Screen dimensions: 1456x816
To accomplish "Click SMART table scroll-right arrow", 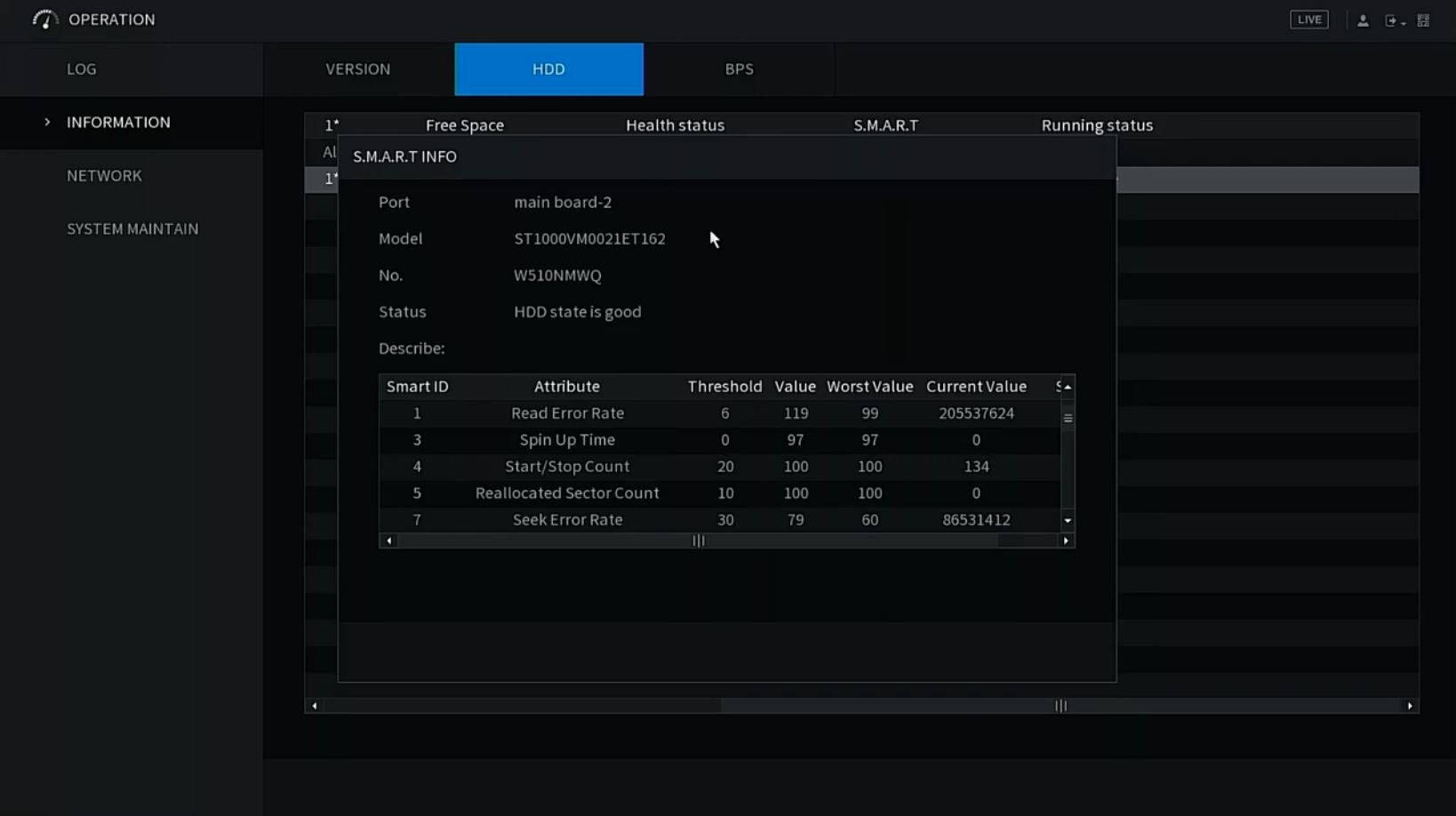I will click(x=1066, y=541).
